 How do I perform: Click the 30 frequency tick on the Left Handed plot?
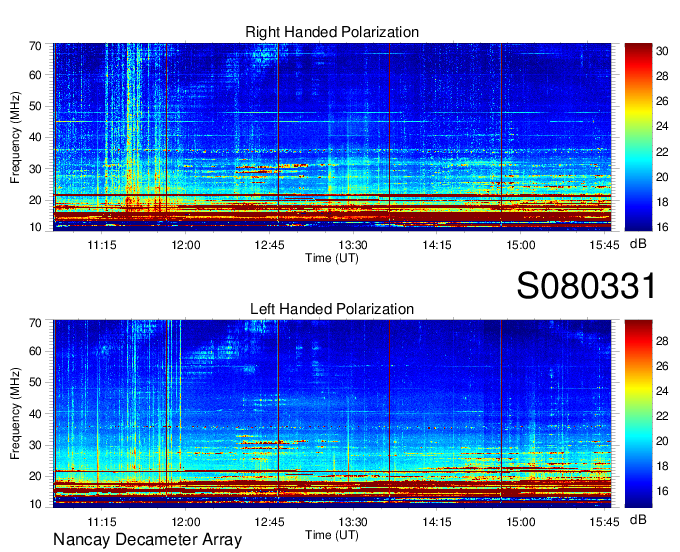[x=35, y=445]
